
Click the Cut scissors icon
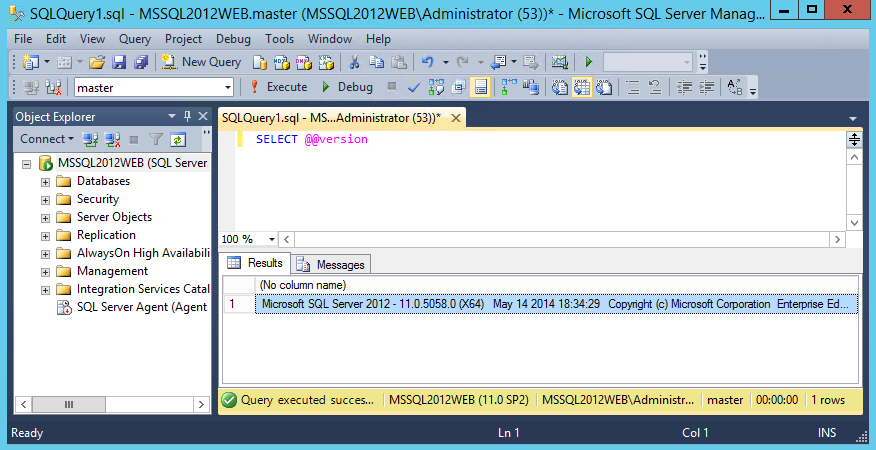355,62
